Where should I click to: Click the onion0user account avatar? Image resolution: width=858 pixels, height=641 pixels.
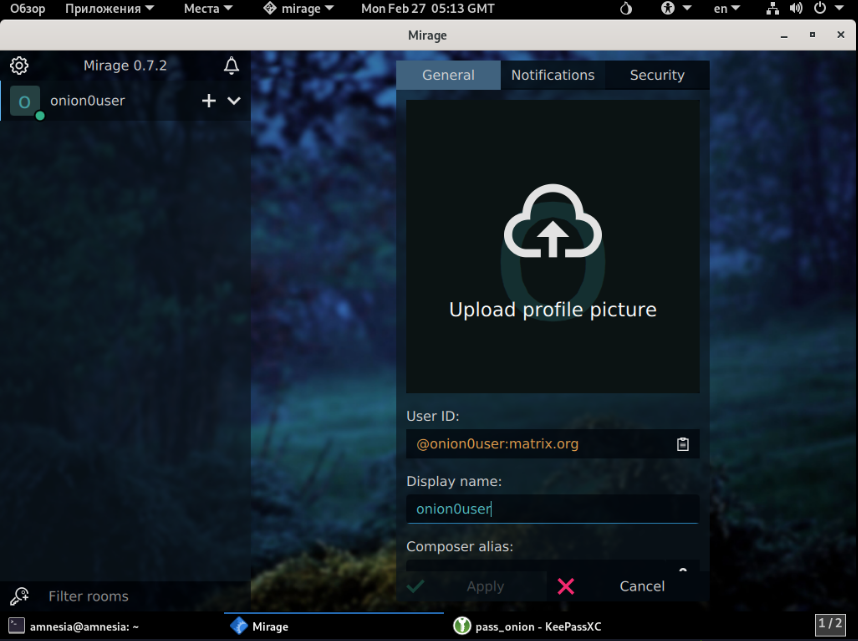25,101
